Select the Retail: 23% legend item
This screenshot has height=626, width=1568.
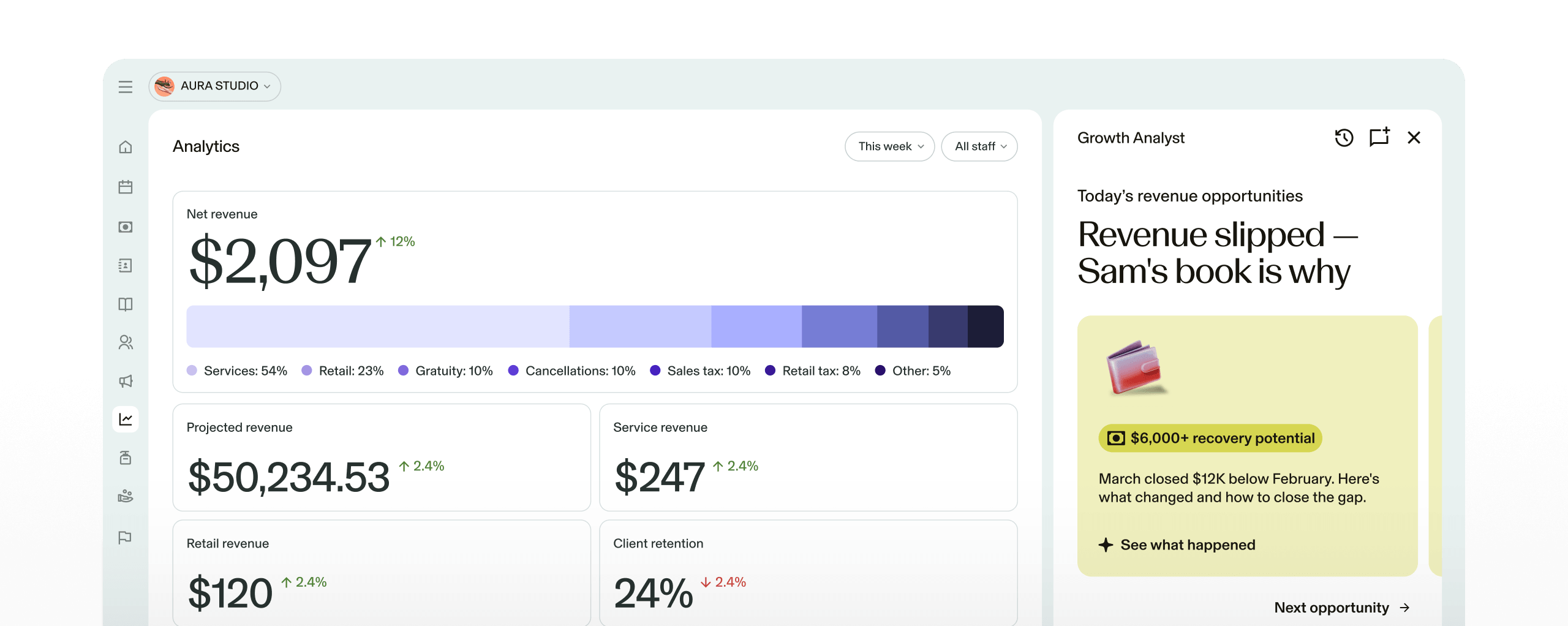343,371
